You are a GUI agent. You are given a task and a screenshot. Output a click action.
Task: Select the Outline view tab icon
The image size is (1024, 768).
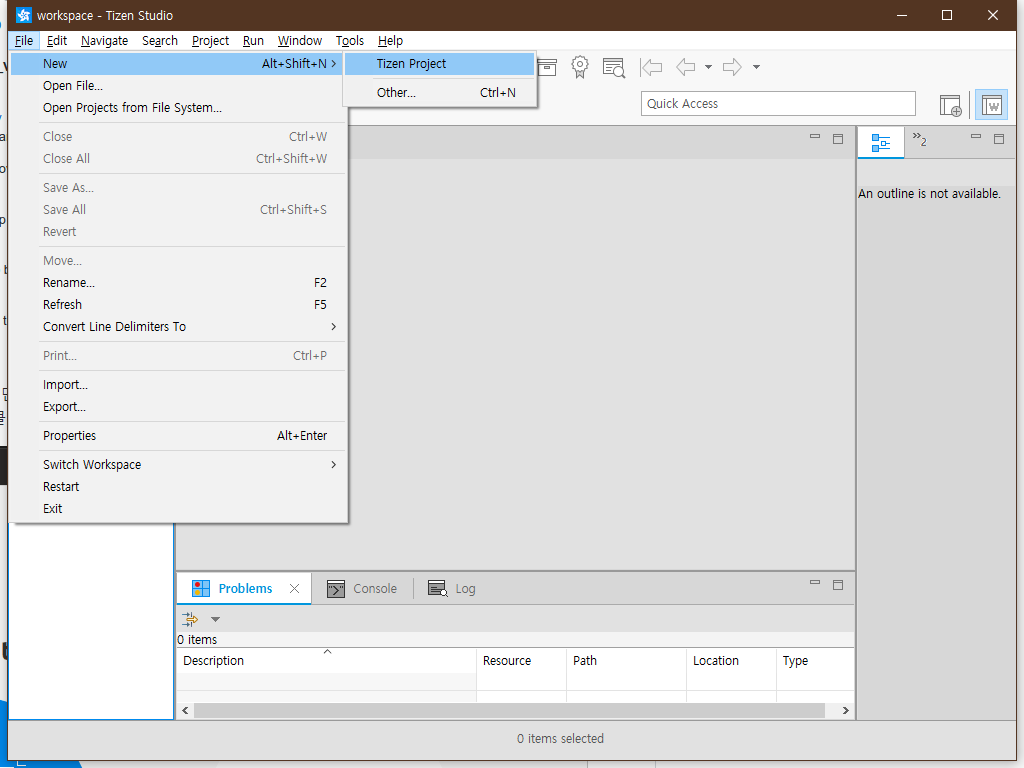(881, 142)
